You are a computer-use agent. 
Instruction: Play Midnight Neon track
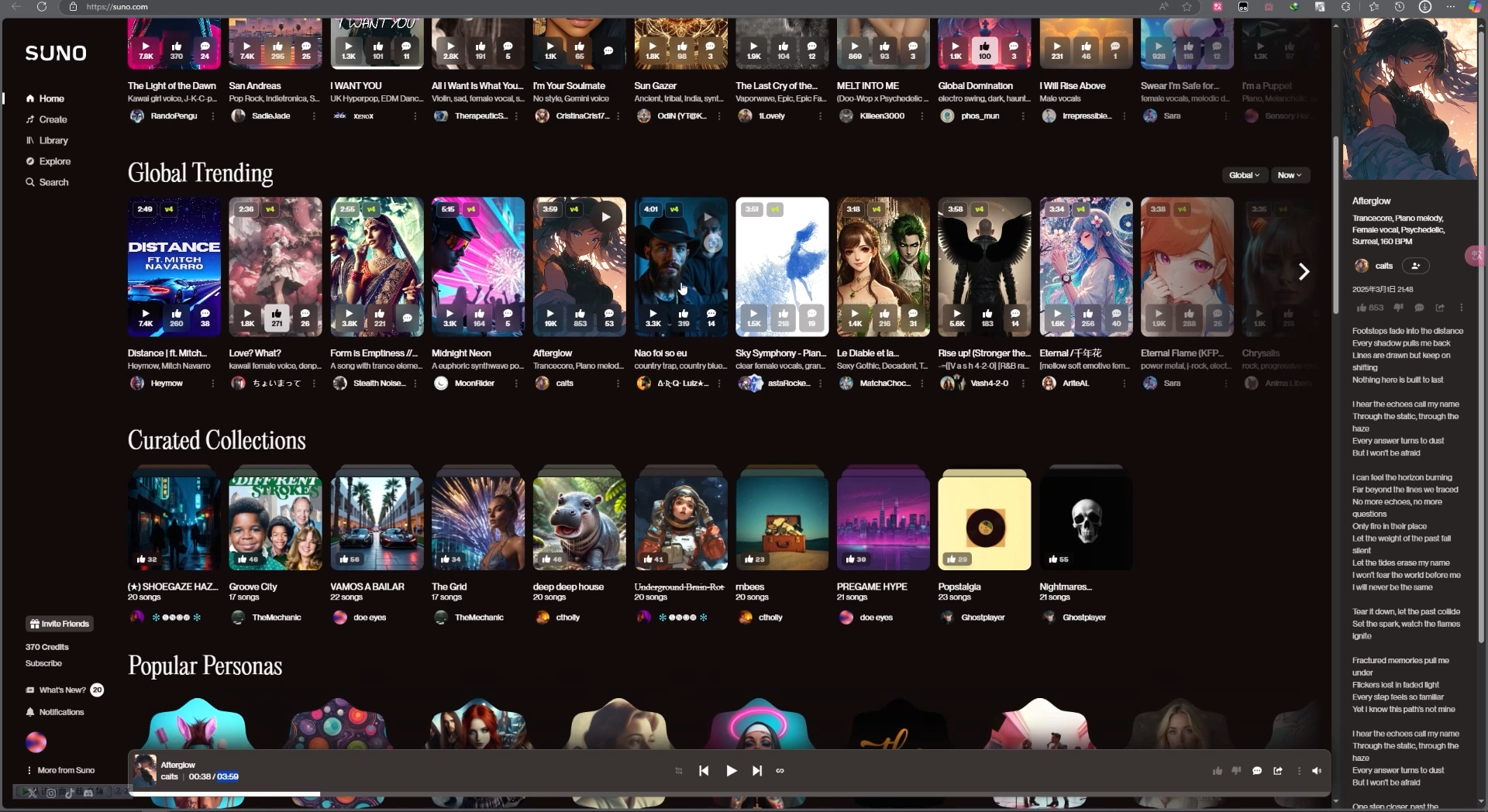click(449, 317)
